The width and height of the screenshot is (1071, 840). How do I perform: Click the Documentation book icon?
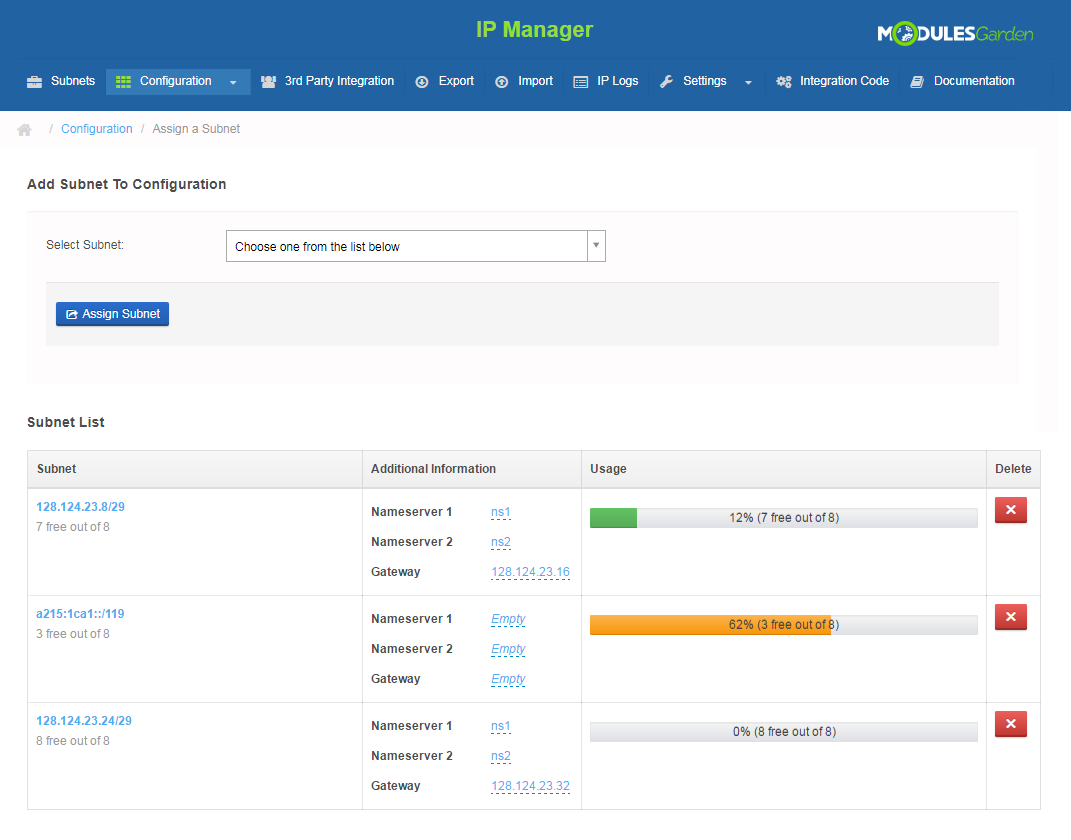point(917,82)
